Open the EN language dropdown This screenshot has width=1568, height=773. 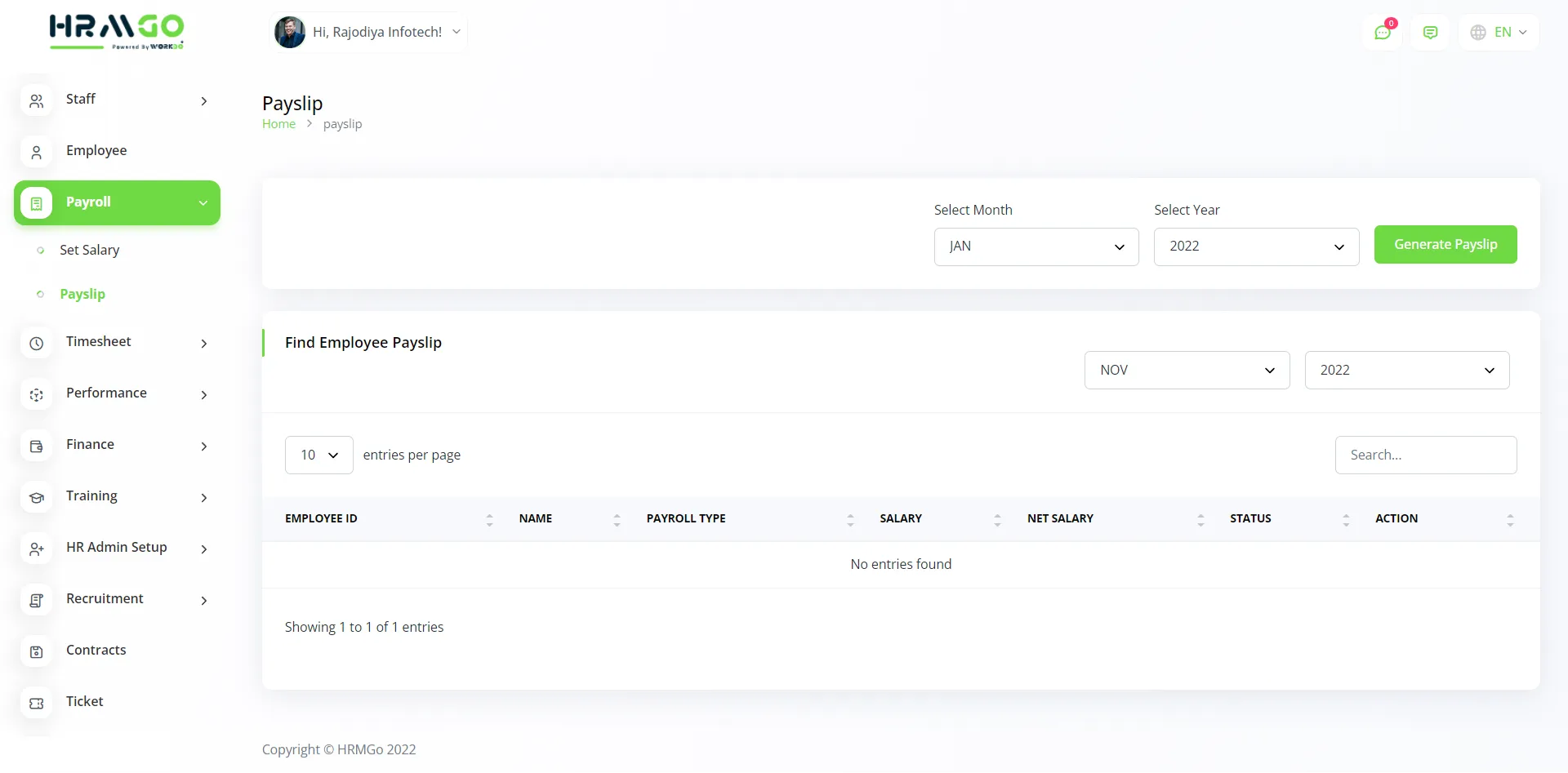coord(1499,33)
